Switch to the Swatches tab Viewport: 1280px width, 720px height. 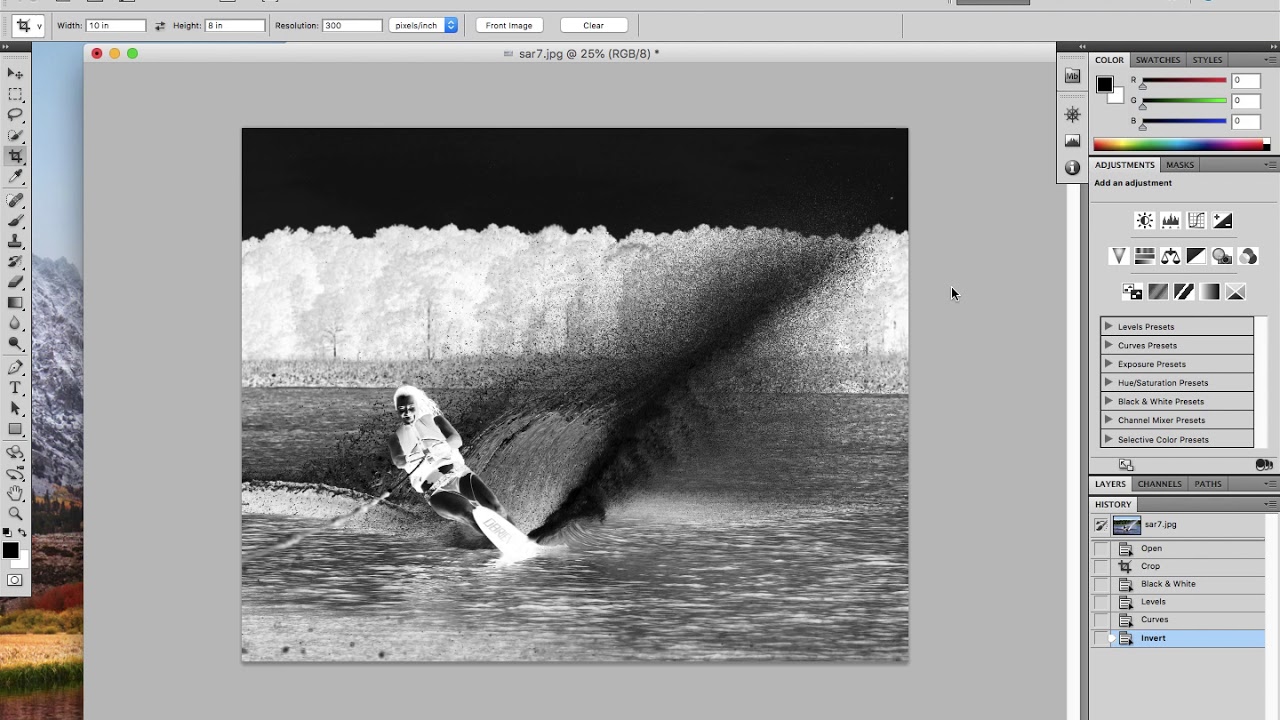[x=1157, y=60]
